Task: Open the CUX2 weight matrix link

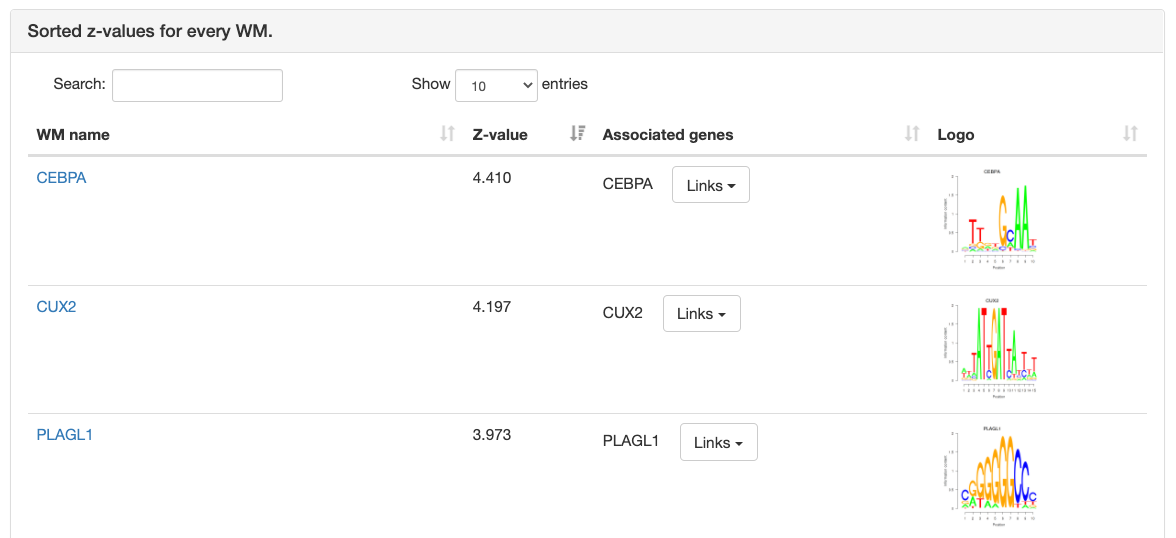Action: coord(56,307)
